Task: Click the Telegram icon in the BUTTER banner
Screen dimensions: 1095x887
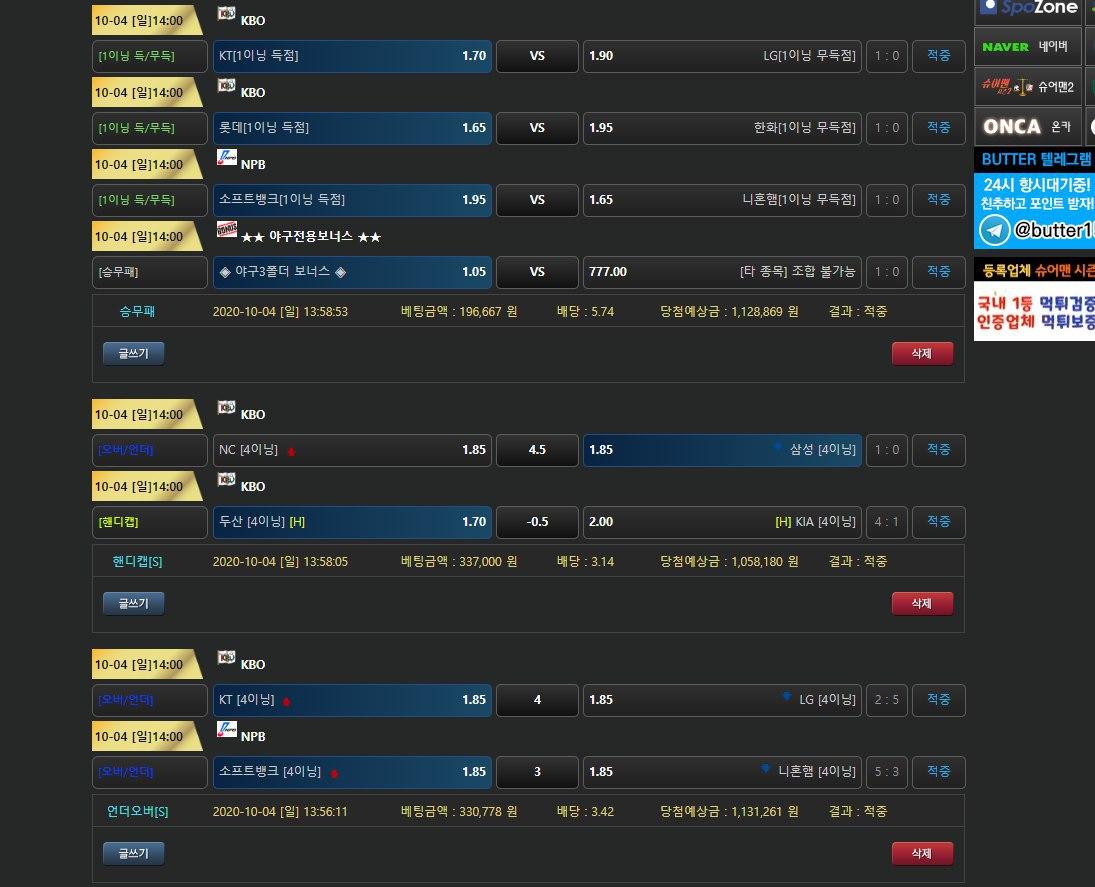Action: pyautogui.click(x=994, y=231)
